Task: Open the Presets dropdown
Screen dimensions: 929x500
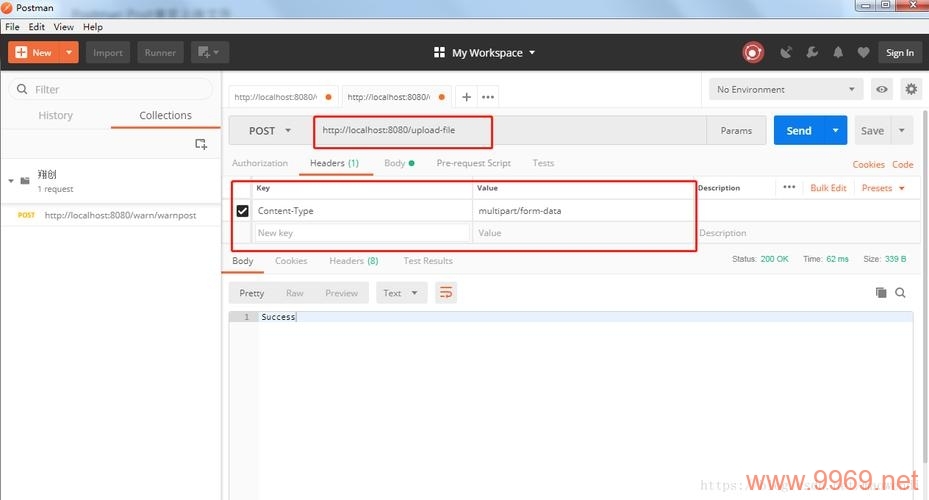Action: click(x=883, y=188)
